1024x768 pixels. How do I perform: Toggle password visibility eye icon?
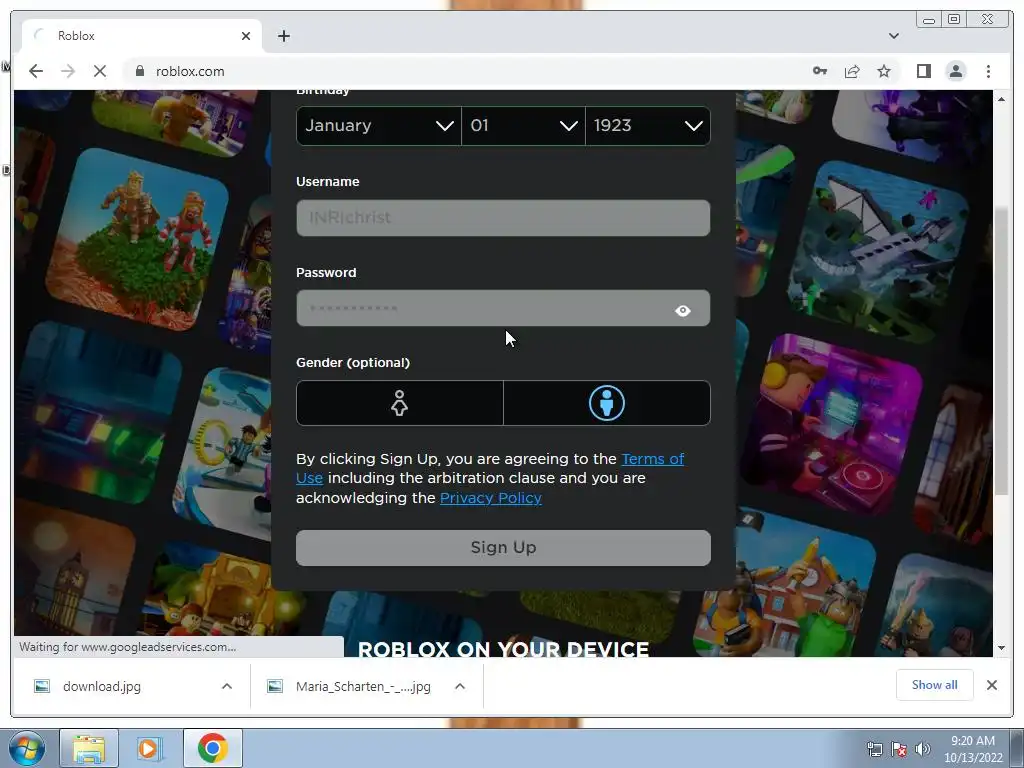[x=682, y=310]
